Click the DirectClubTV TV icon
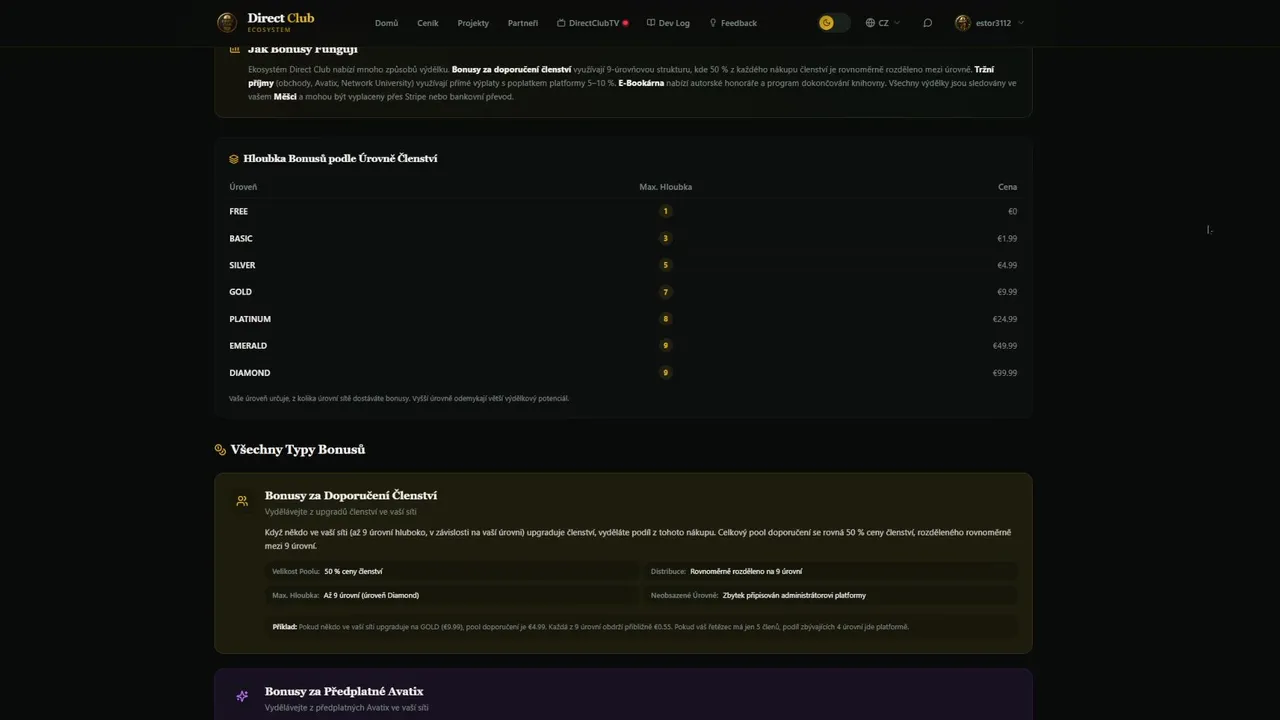The image size is (1280, 720). [561, 23]
